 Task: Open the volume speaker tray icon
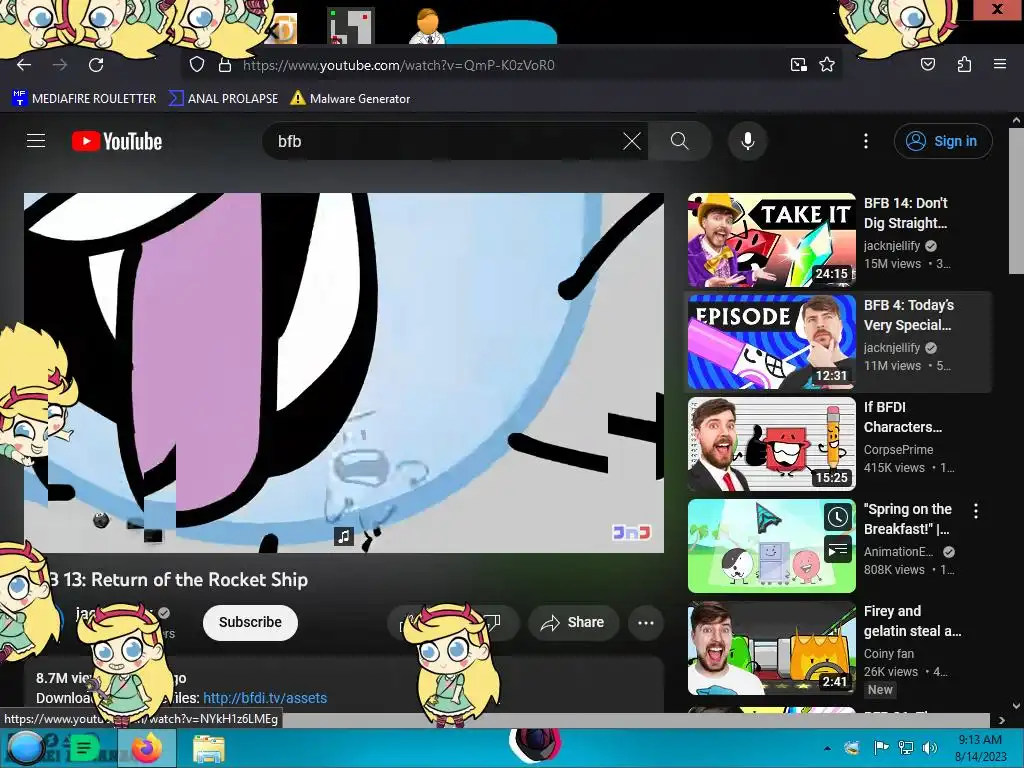(x=929, y=748)
